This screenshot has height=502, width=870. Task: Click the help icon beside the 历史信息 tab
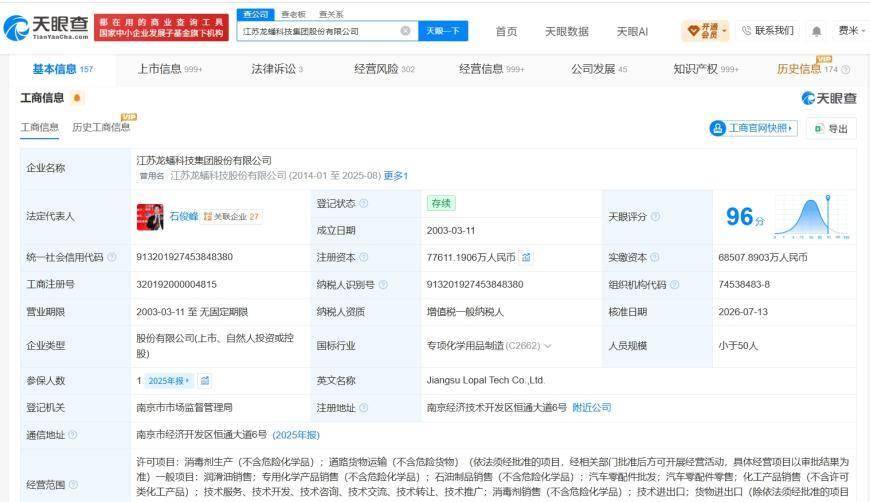[x=846, y=69]
